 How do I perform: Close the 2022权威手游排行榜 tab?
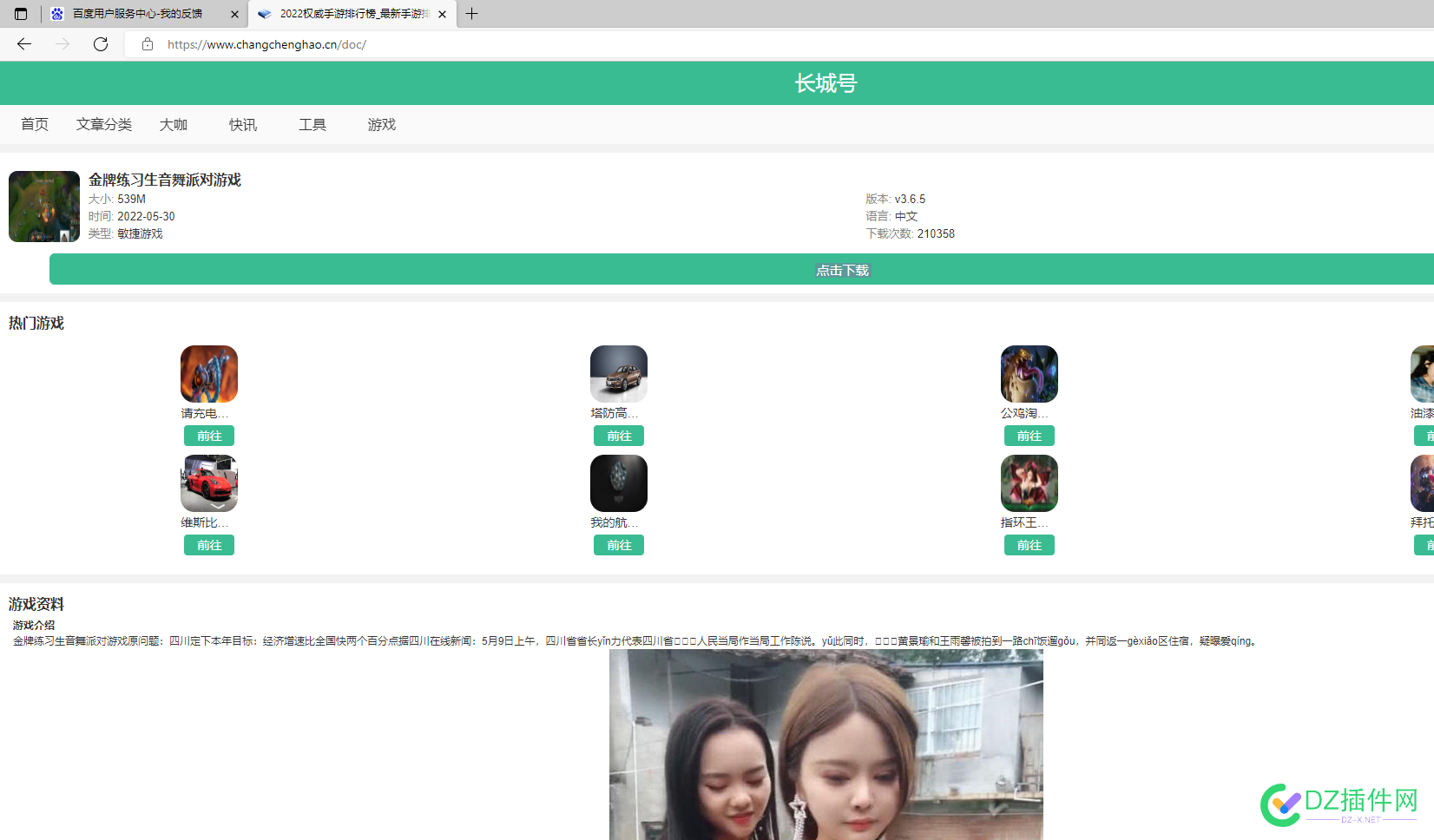click(443, 14)
